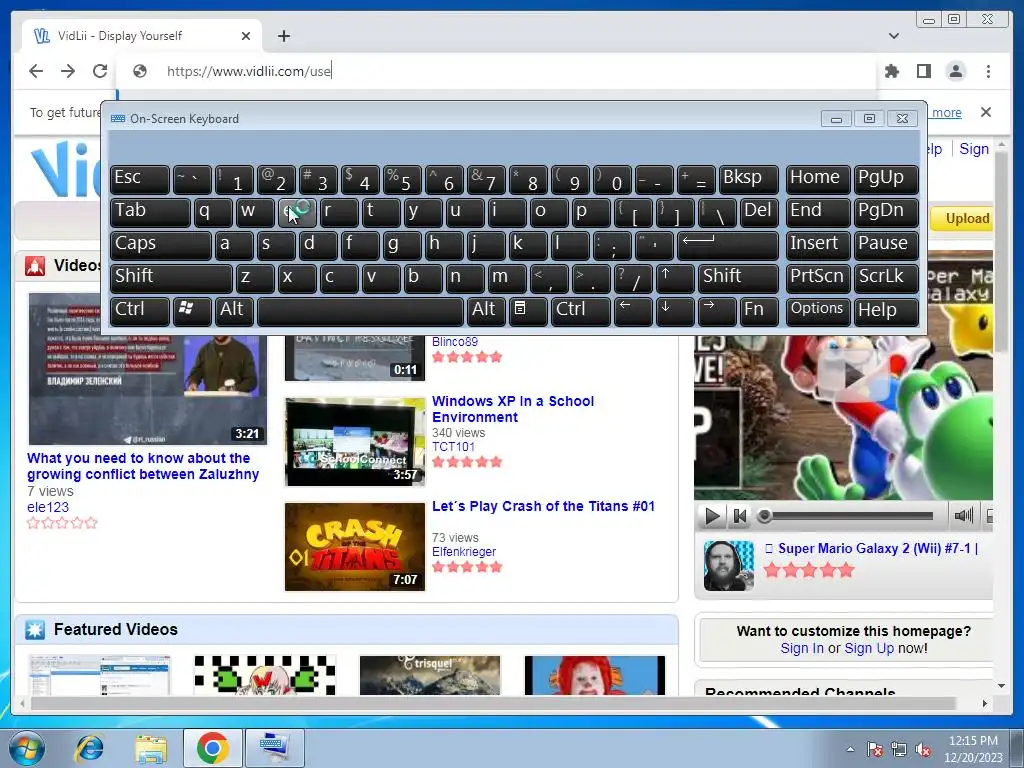The width and height of the screenshot is (1024, 768).
Task: Toggle the Caps key on the keyboard
Action: 161,245
